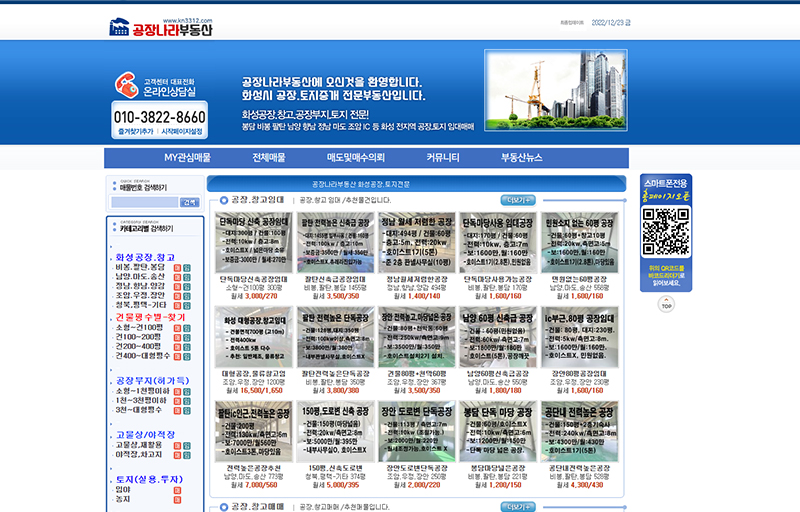Click the green icon beside 소형~건100평
The height and width of the screenshot is (512, 800).
click(x=187, y=328)
